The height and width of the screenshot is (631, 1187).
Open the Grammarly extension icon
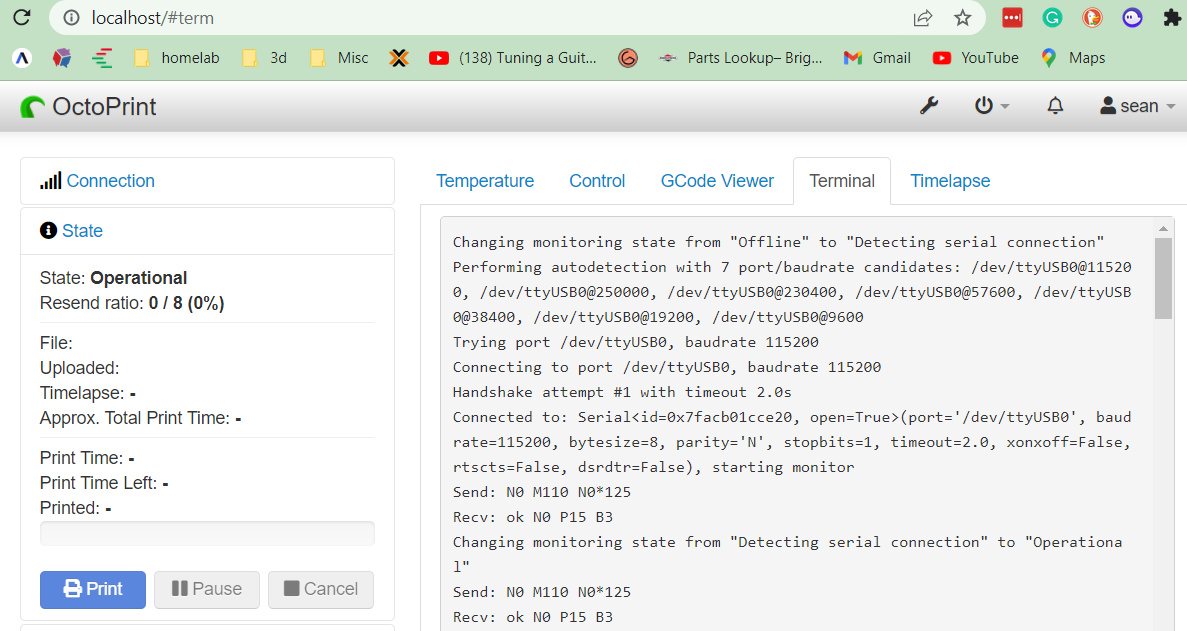1052,17
